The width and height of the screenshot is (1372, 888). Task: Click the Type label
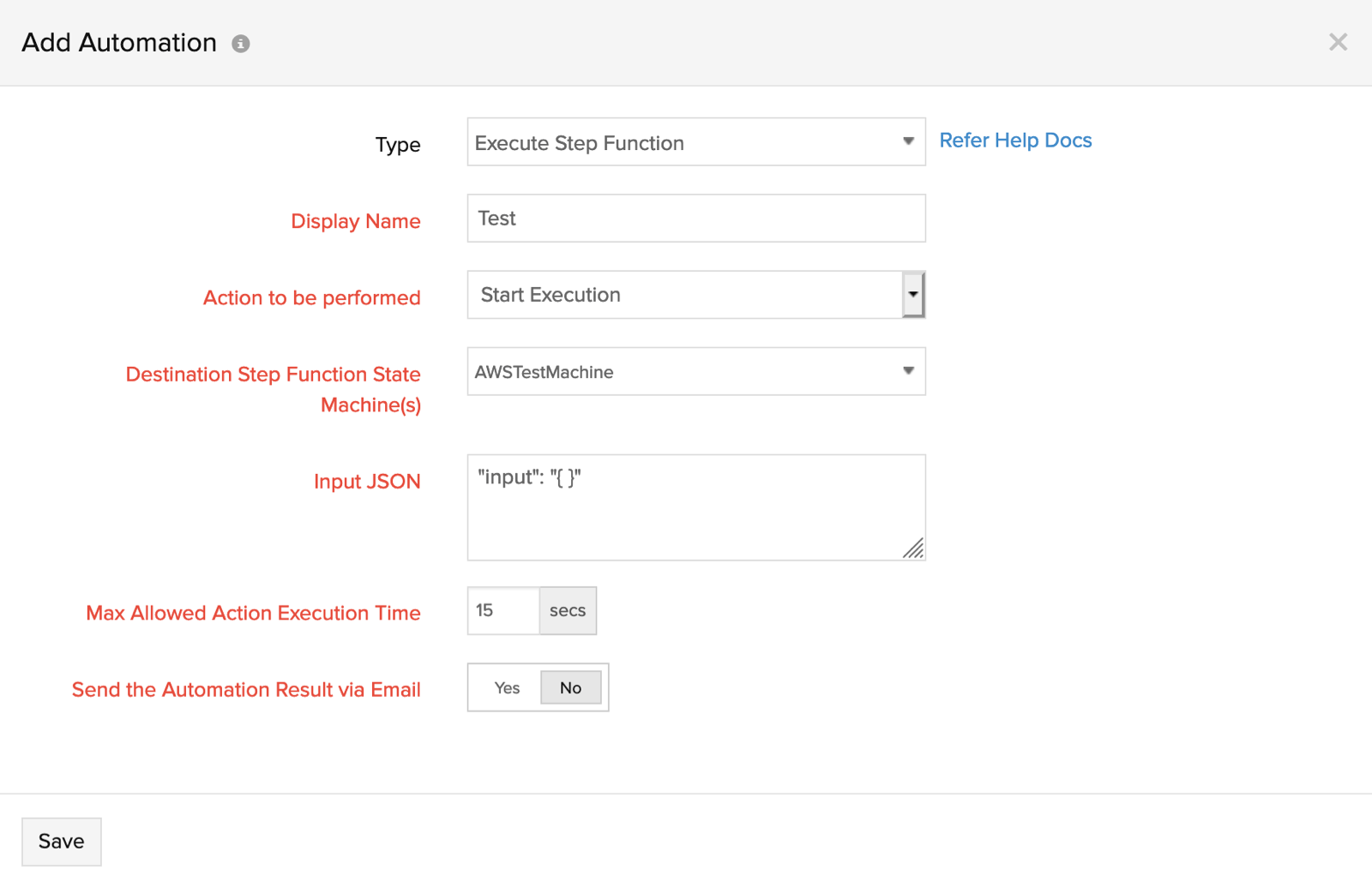pyautogui.click(x=398, y=145)
